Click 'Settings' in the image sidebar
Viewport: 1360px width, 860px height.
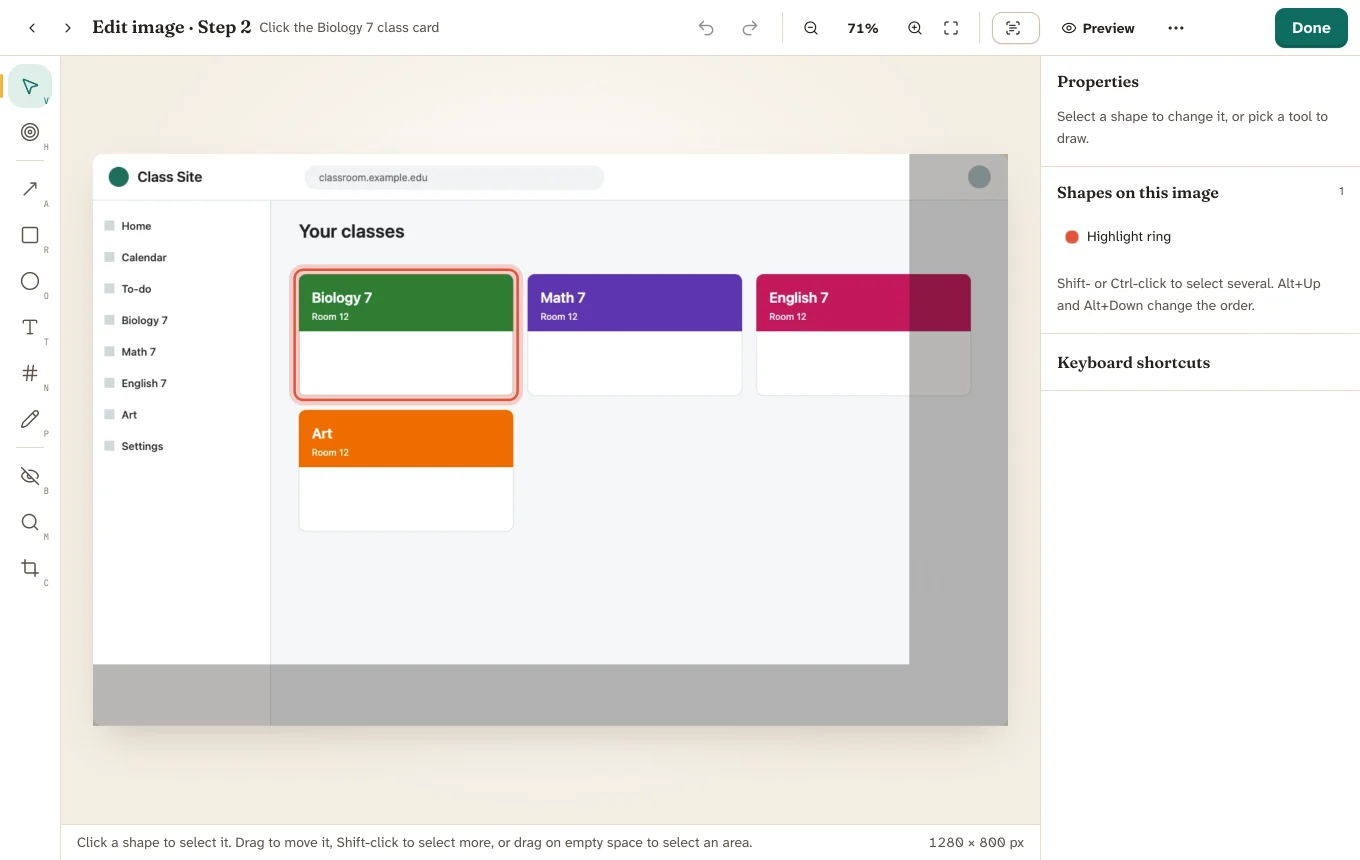click(142, 446)
